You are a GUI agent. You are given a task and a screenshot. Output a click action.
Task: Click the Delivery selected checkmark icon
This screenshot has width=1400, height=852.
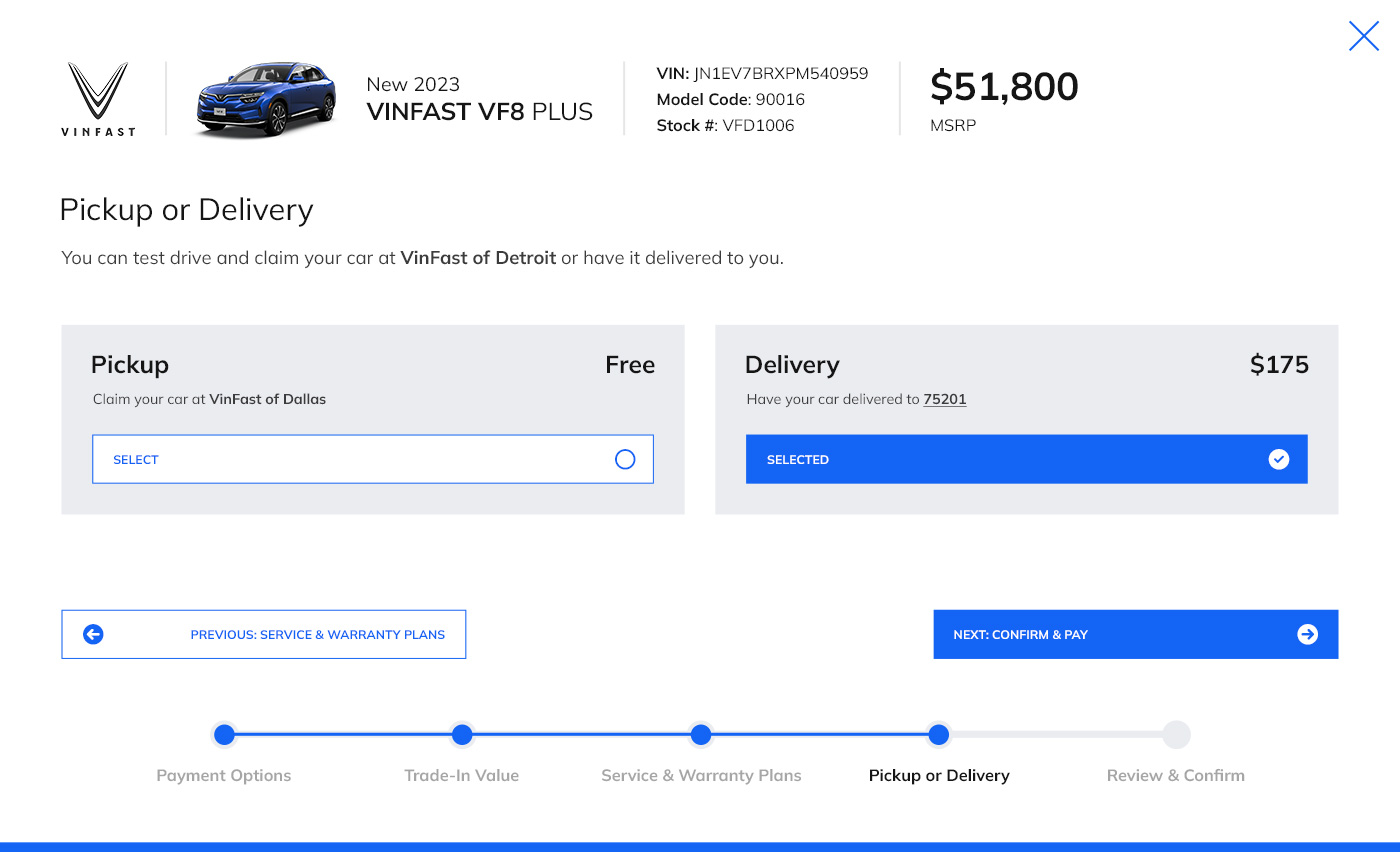[1279, 459]
